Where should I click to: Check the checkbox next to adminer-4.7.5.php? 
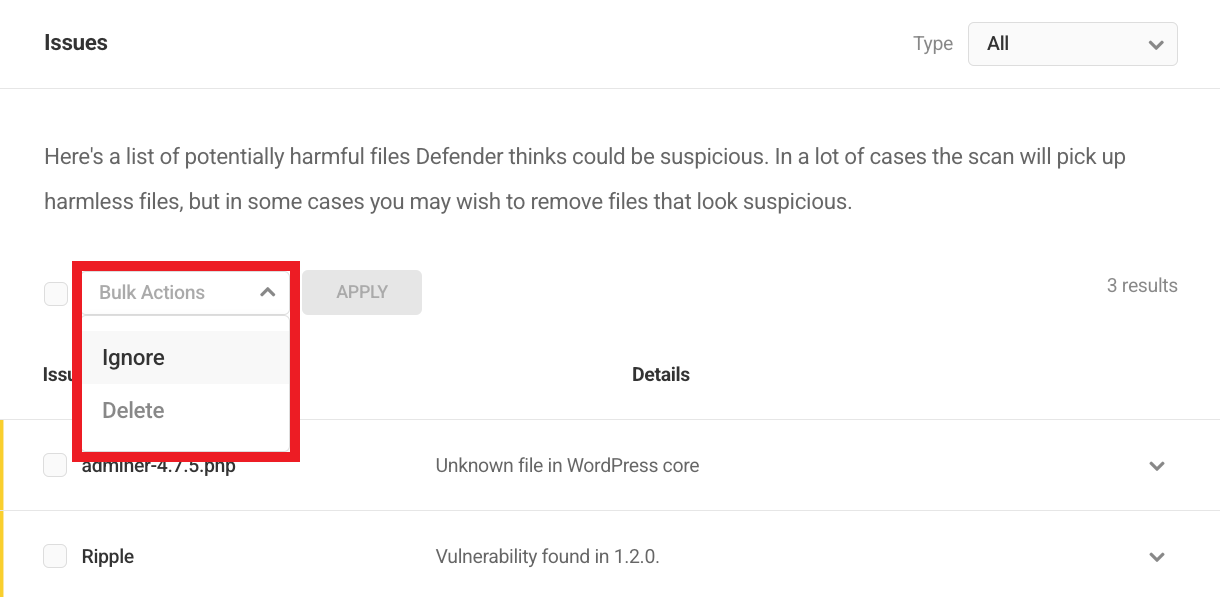55,465
